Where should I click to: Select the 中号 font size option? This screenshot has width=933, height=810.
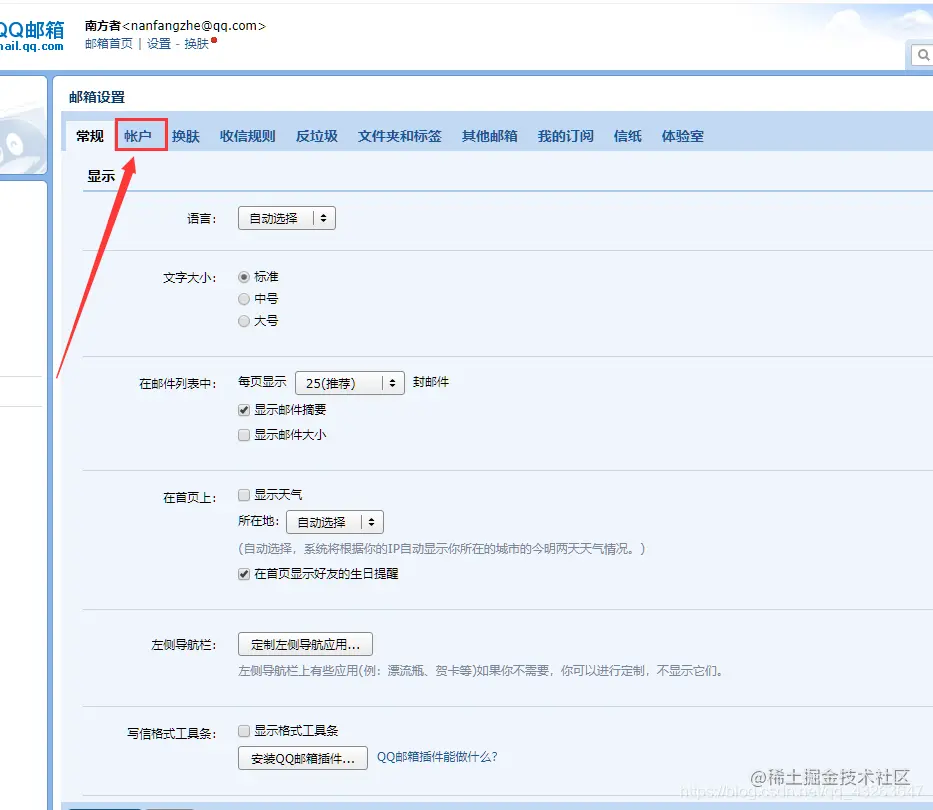[243, 298]
